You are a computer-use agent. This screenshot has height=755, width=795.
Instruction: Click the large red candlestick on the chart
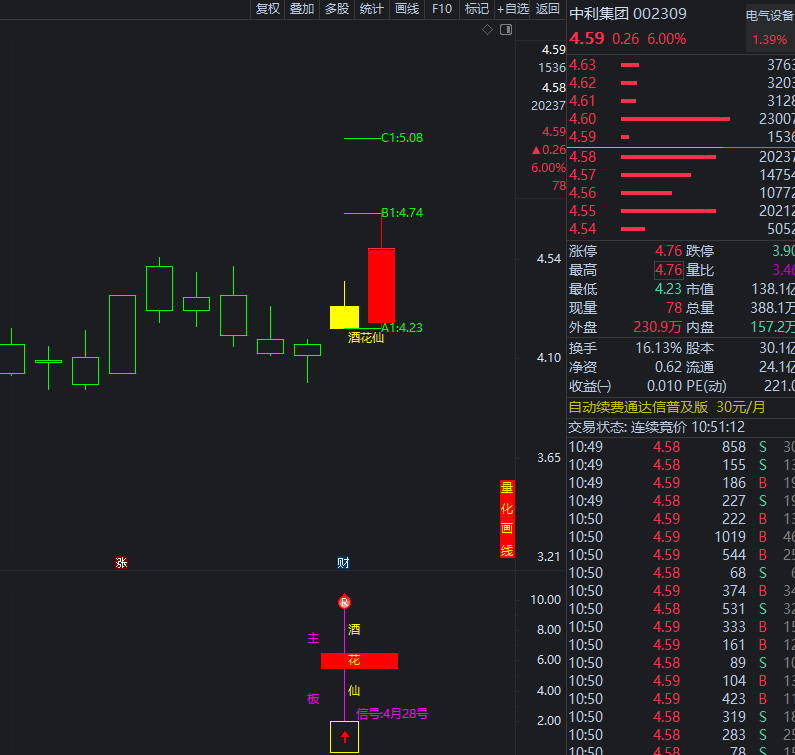click(381, 285)
